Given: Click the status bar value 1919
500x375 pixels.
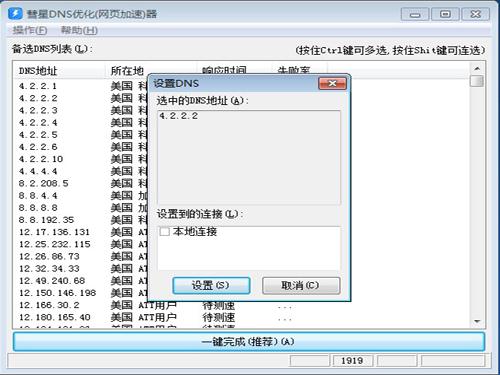Looking at the screenshot, I should (352, 361).
